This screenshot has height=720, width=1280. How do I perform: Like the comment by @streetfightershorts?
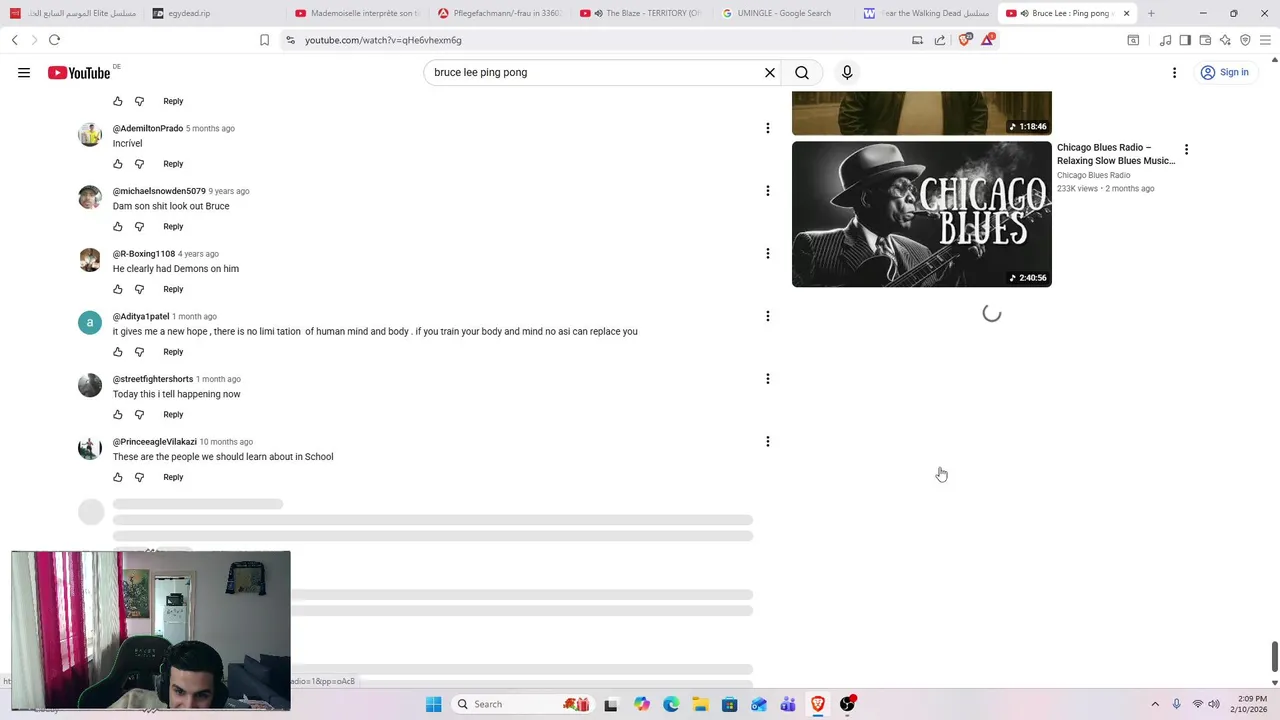pos(118,415)
